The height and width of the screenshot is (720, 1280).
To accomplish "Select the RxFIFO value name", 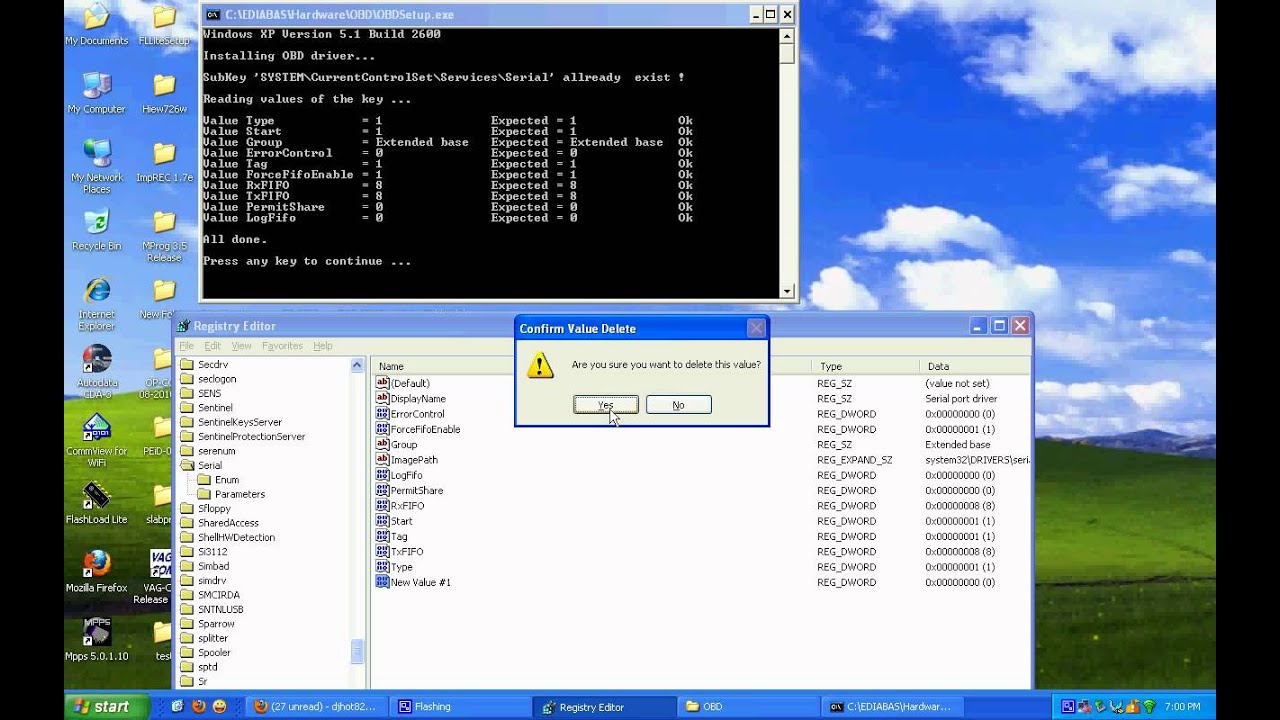I will (407, 506).
